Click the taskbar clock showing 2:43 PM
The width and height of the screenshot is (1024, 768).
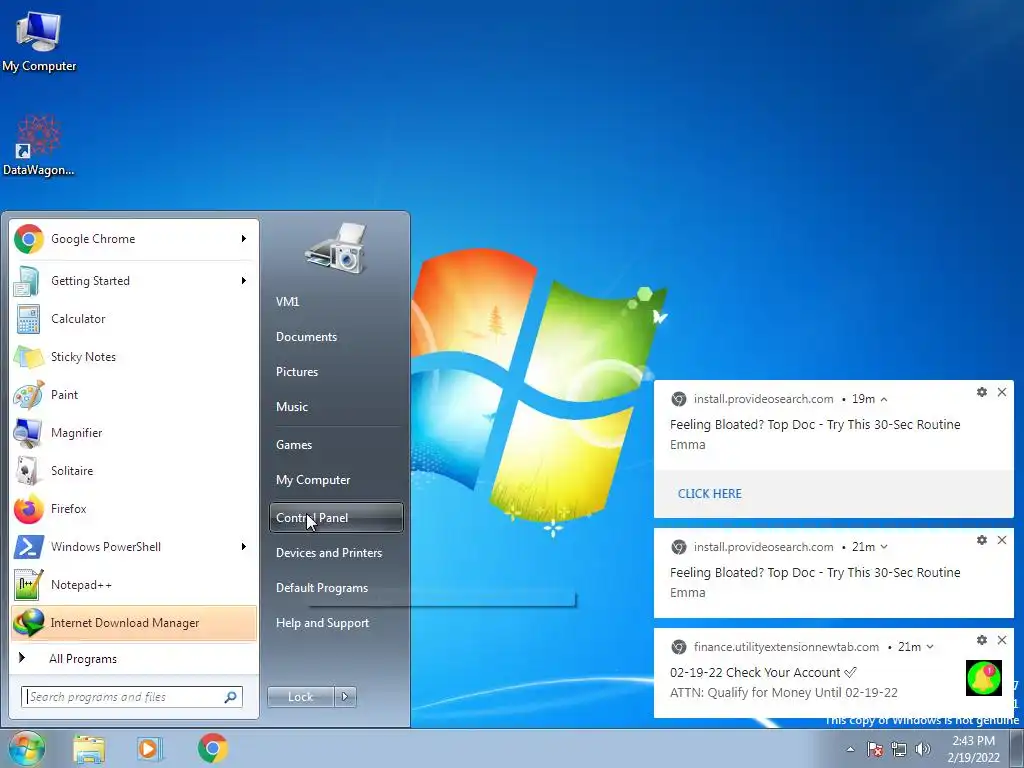tap(974, 748)
